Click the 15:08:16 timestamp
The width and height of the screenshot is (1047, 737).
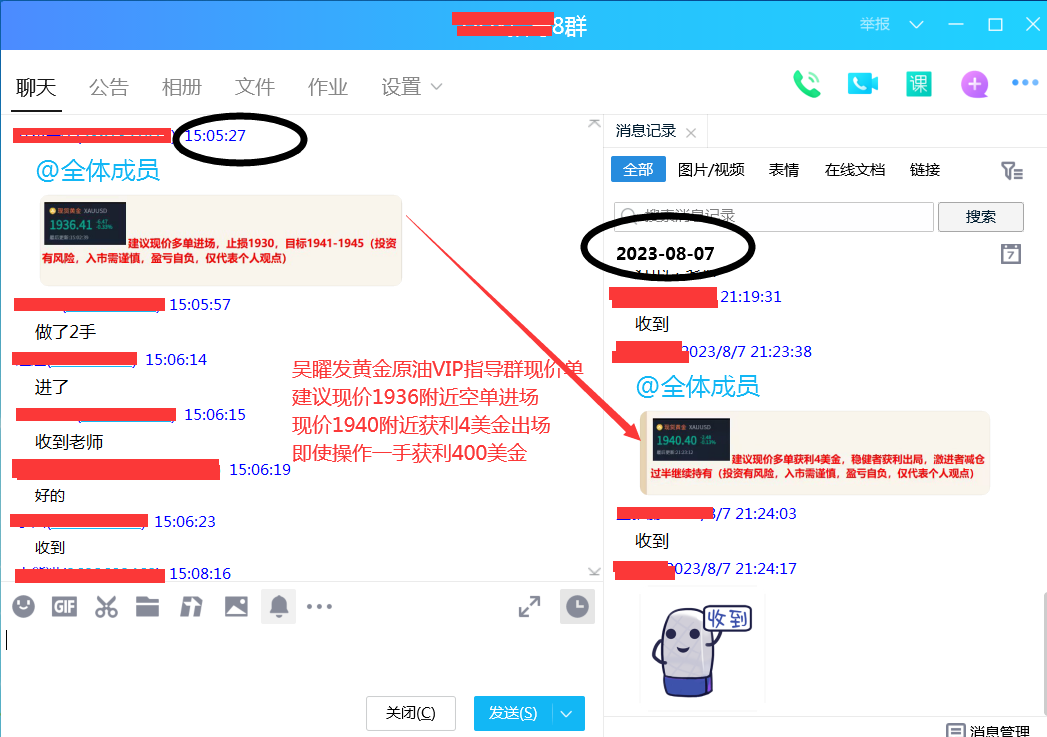pos(200,573)
